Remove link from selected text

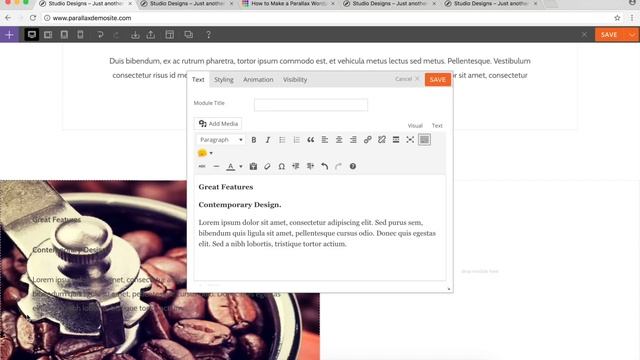coord(382,140)
